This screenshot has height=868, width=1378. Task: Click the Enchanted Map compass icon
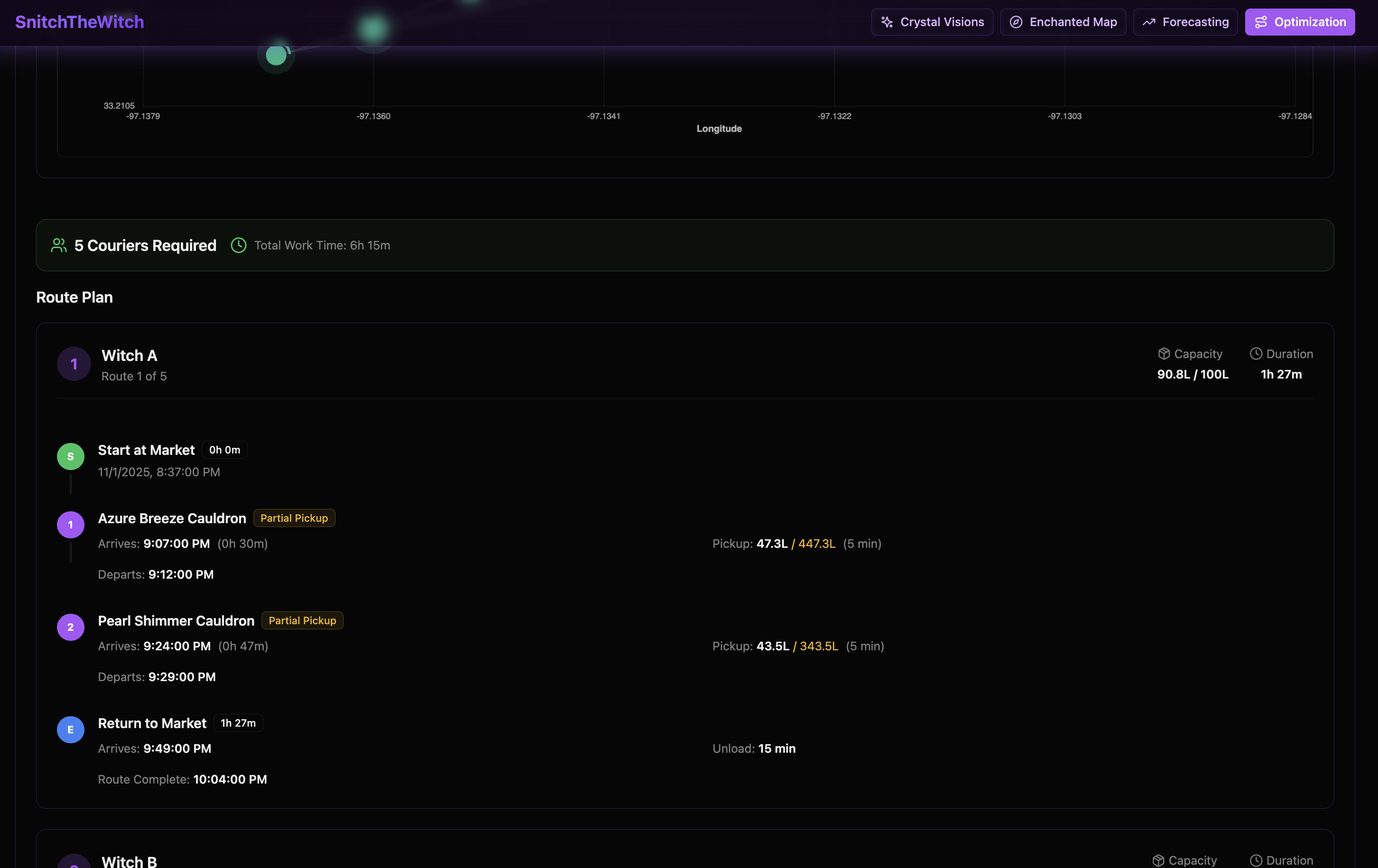1016,22
